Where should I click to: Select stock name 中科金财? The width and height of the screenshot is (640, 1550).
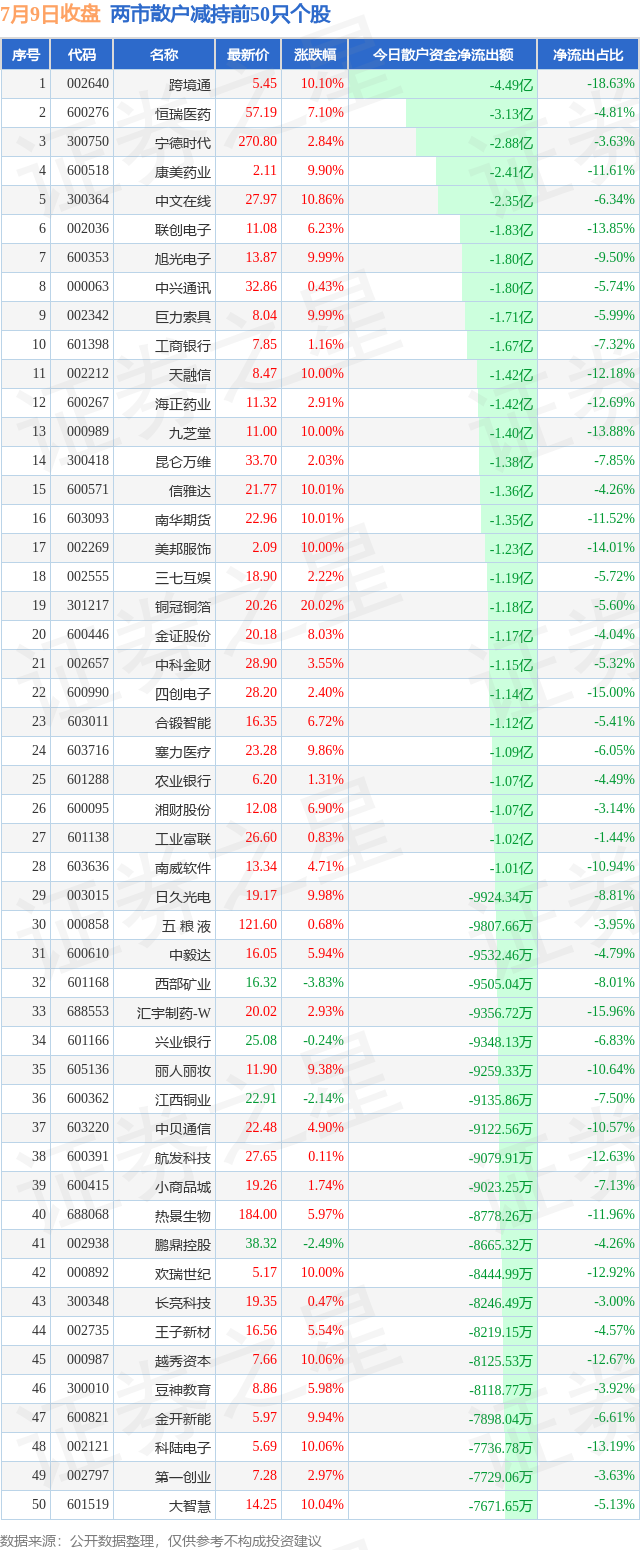pos(183,664)
